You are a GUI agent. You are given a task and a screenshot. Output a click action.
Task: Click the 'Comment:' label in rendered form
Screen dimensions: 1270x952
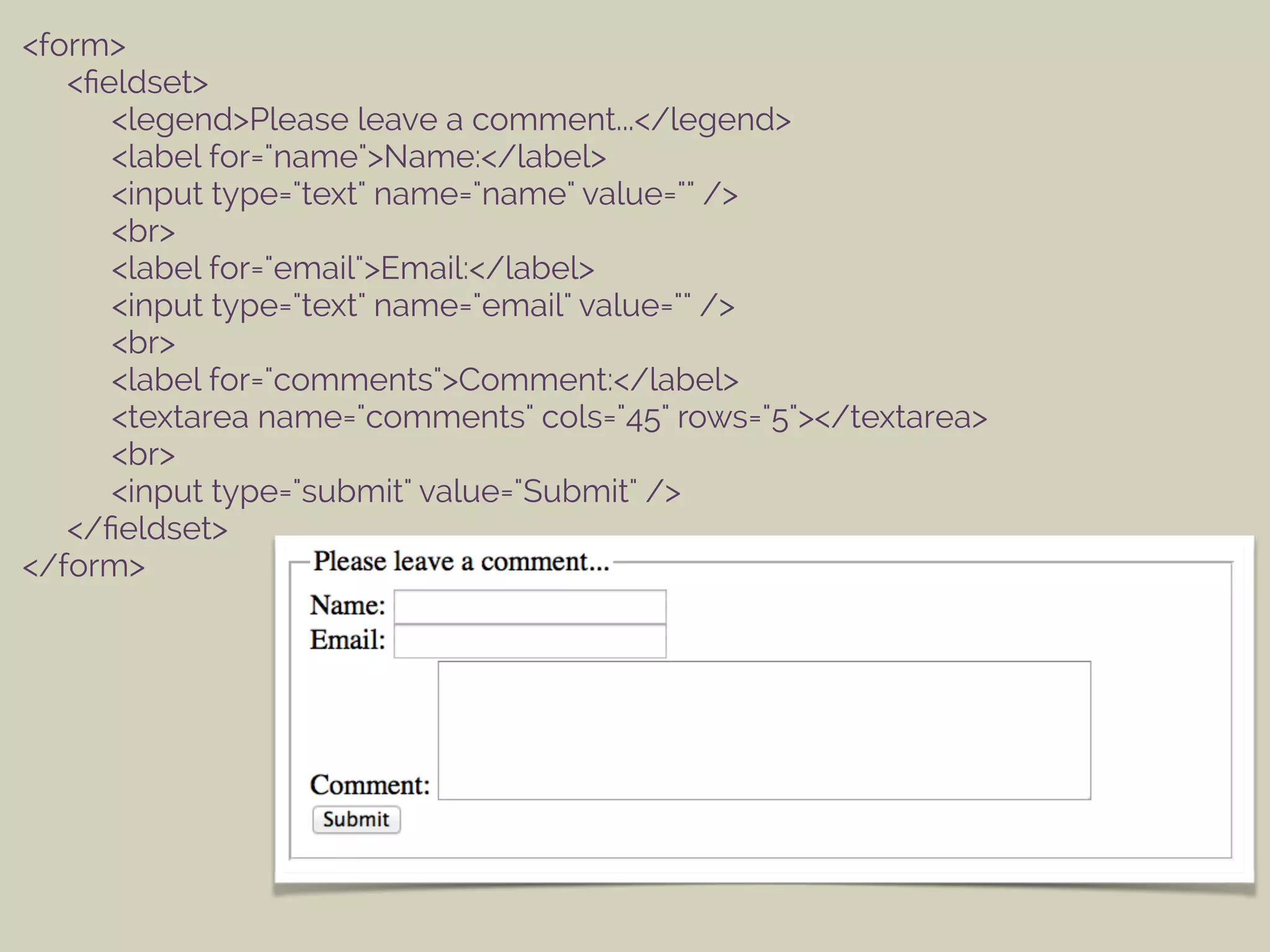(370, 785)
